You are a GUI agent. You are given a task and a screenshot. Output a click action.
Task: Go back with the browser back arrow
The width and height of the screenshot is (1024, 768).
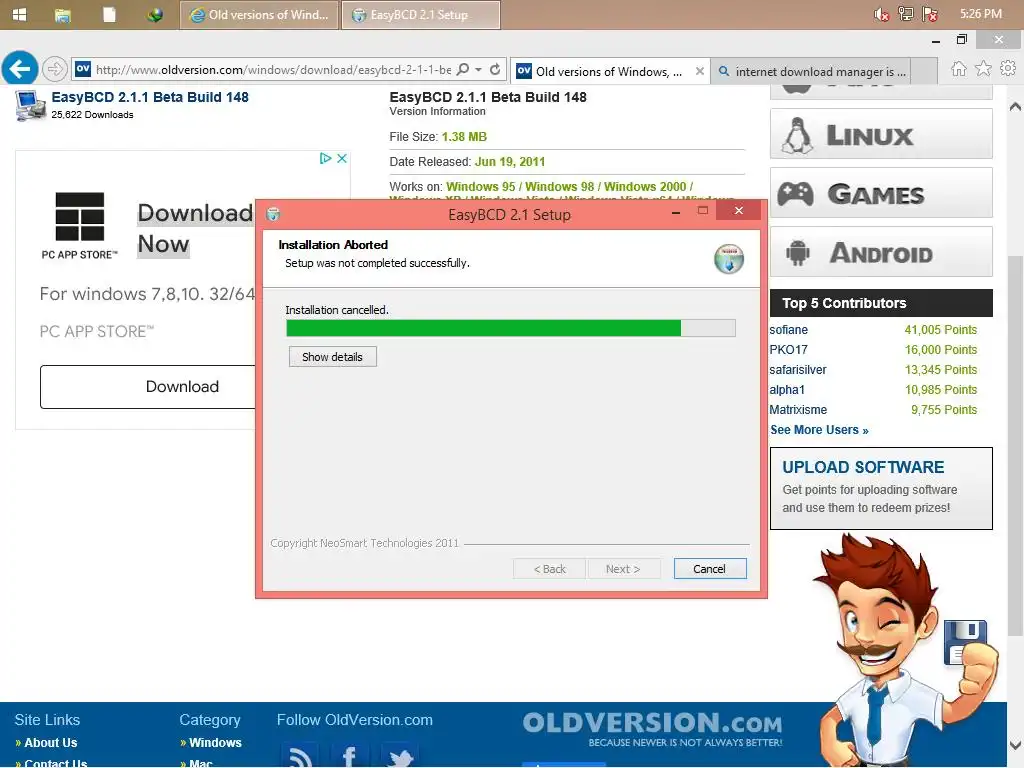pos(20,69)
